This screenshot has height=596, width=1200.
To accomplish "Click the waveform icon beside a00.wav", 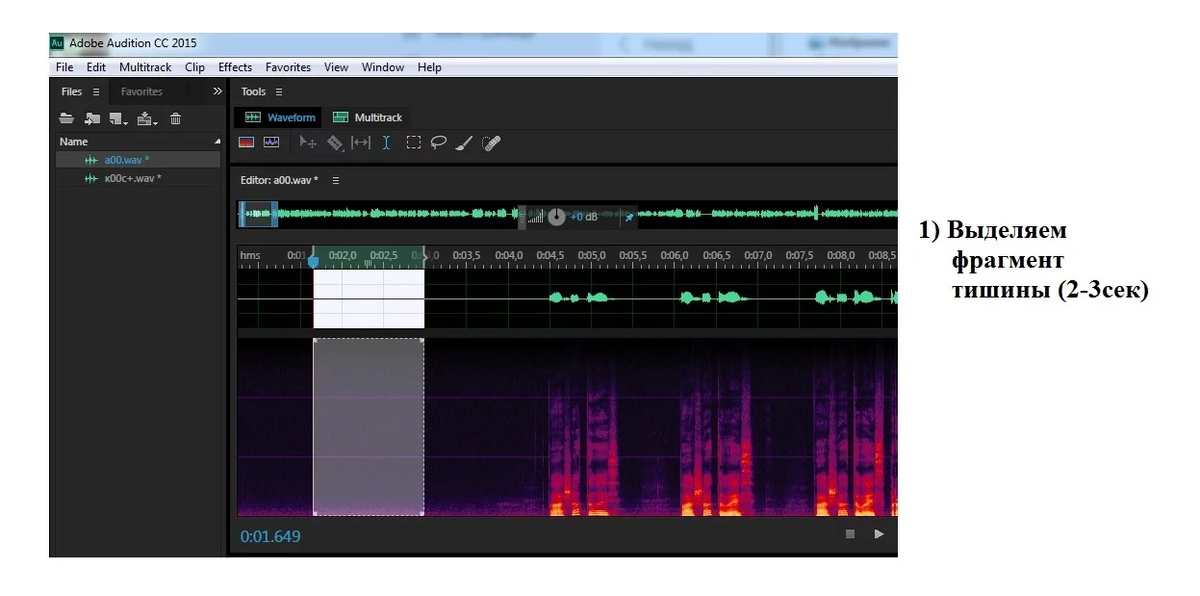I will [91, 160].
